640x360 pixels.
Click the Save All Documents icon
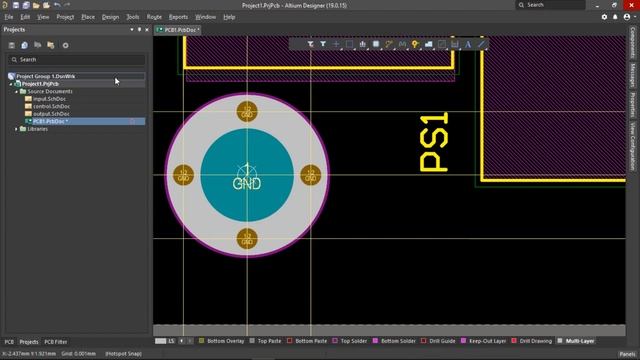click(x=26, y=5)
